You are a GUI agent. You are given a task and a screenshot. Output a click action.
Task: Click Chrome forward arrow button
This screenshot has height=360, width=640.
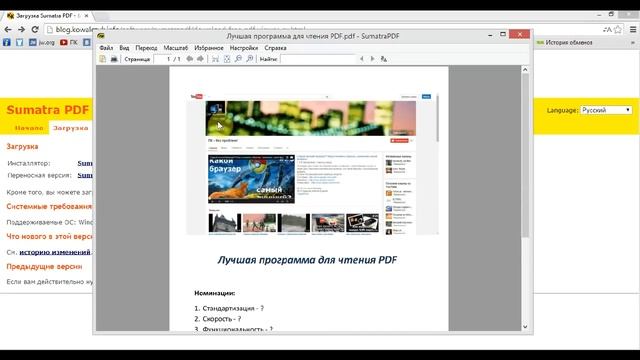(21, 29)
